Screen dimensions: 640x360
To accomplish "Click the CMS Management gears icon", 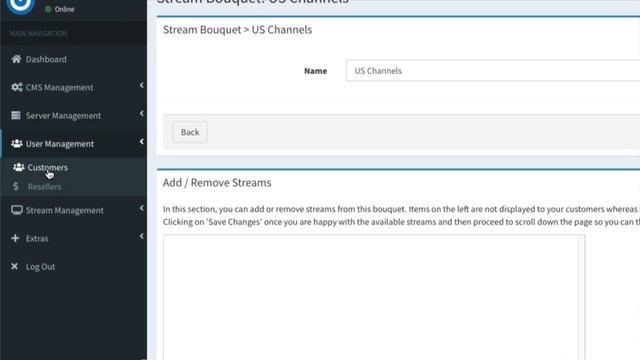I will [17, 87].
